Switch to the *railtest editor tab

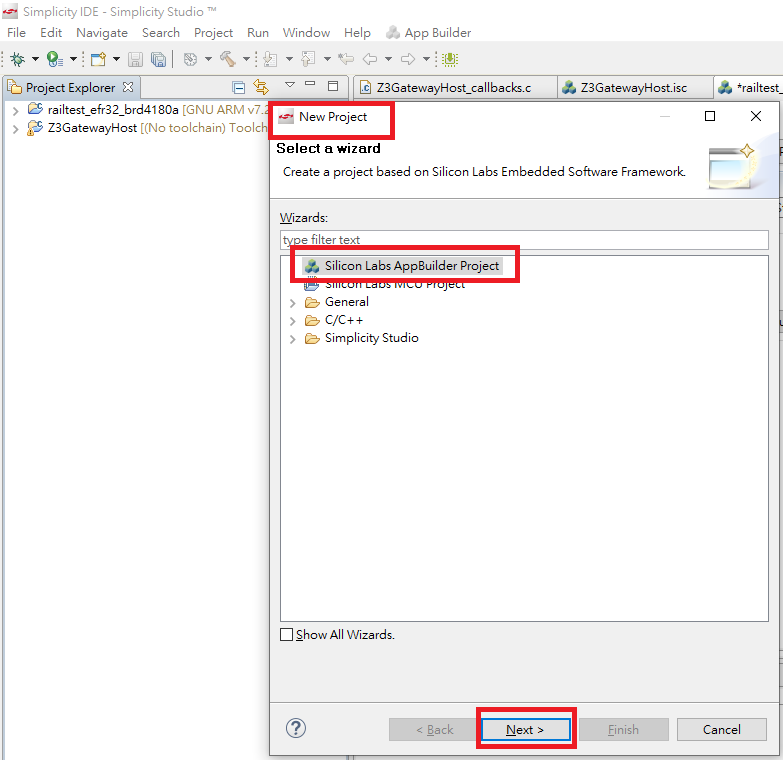pos(748,88)
